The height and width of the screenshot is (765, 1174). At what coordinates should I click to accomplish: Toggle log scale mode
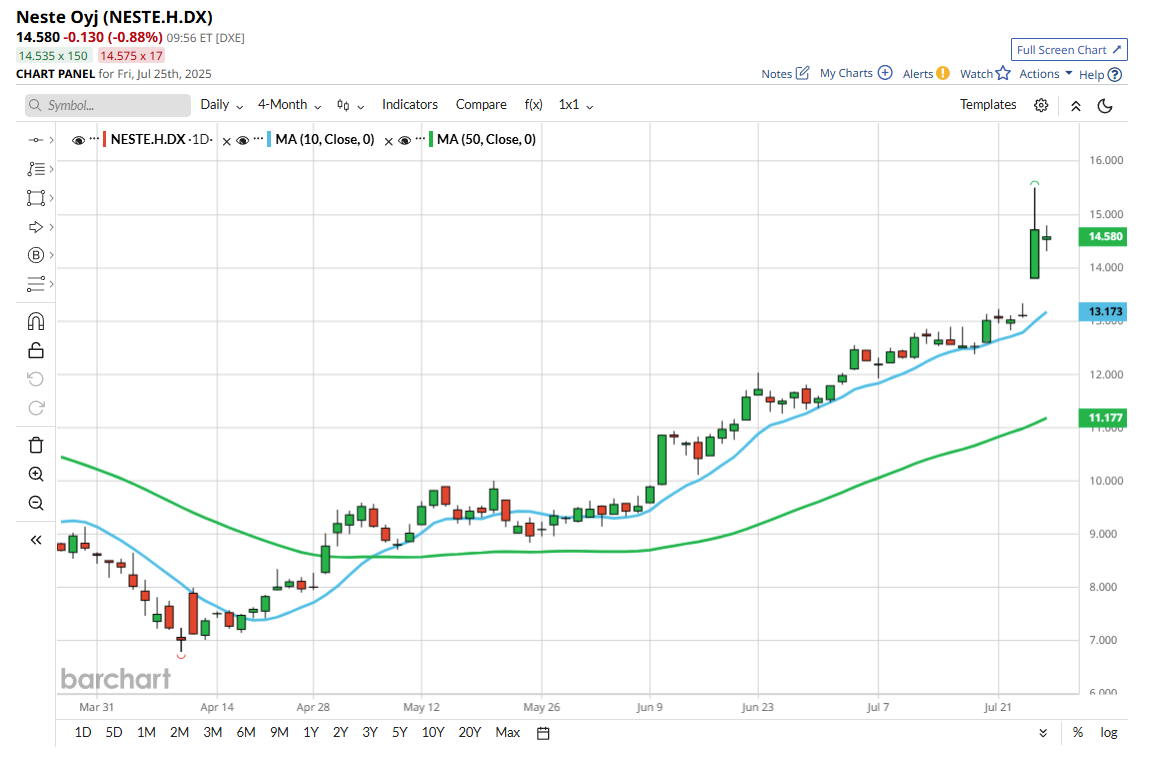[1108, 733]
